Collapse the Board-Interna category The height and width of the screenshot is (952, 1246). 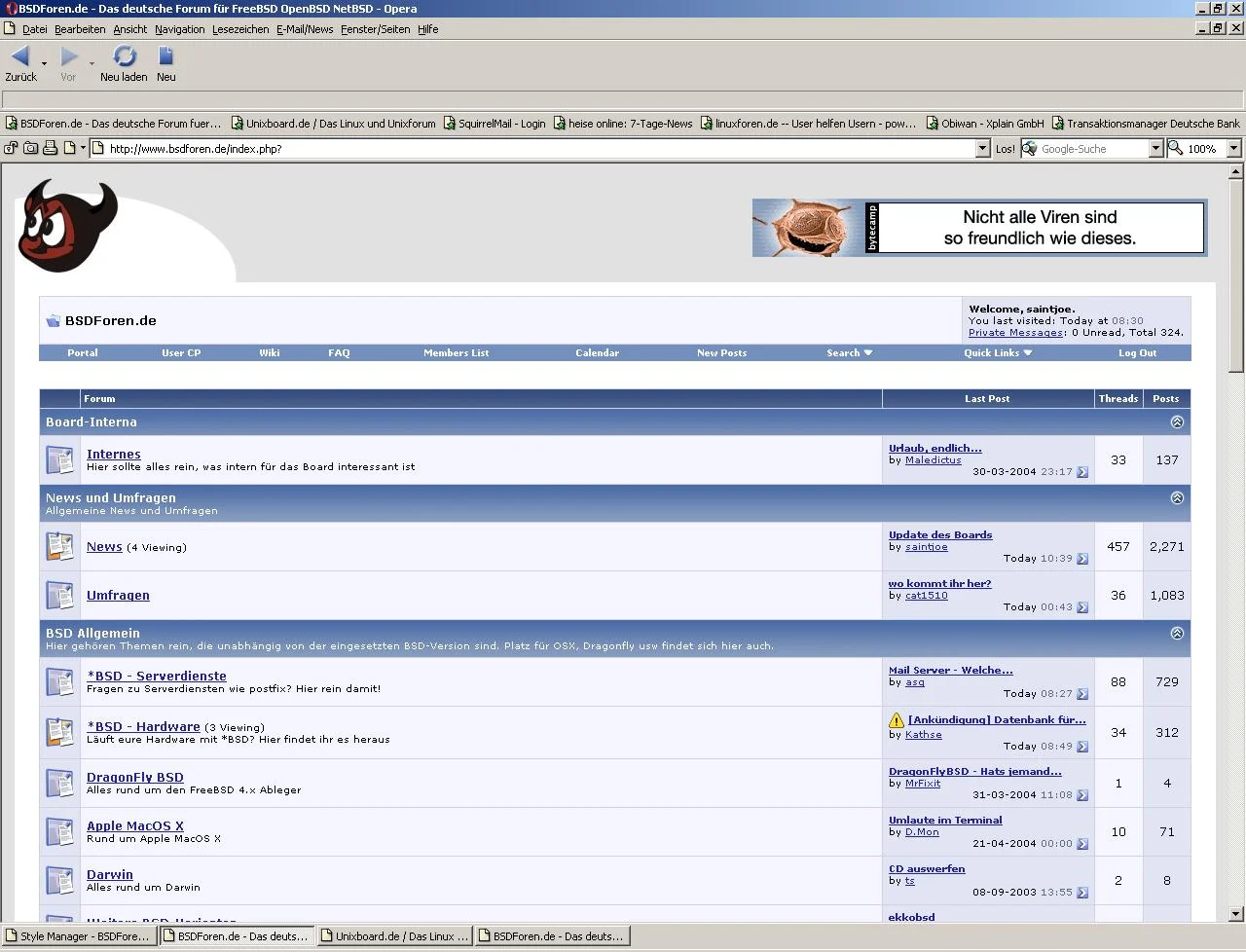[1177, 422]
